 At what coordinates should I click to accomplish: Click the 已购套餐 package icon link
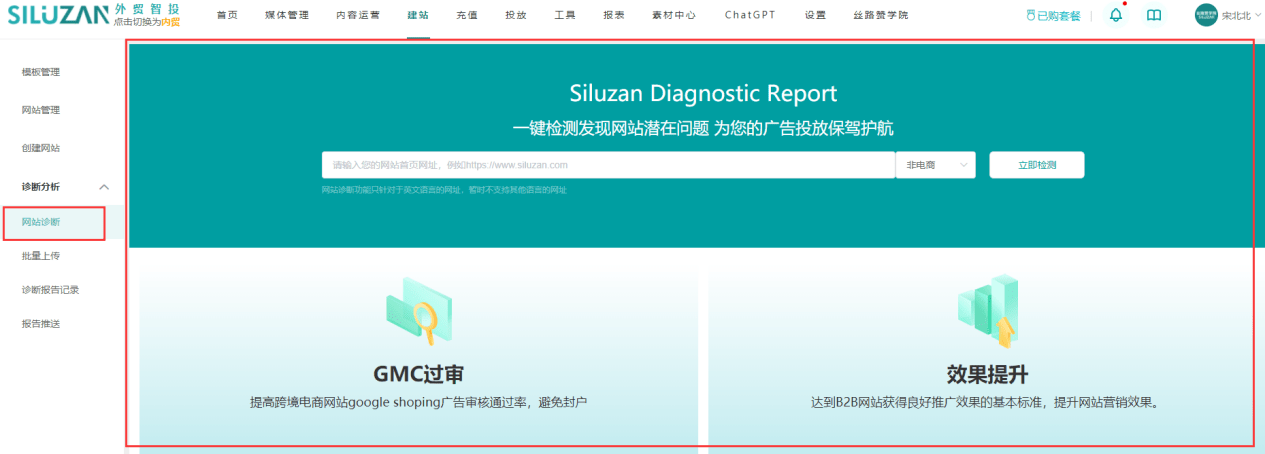point(1053,16)
